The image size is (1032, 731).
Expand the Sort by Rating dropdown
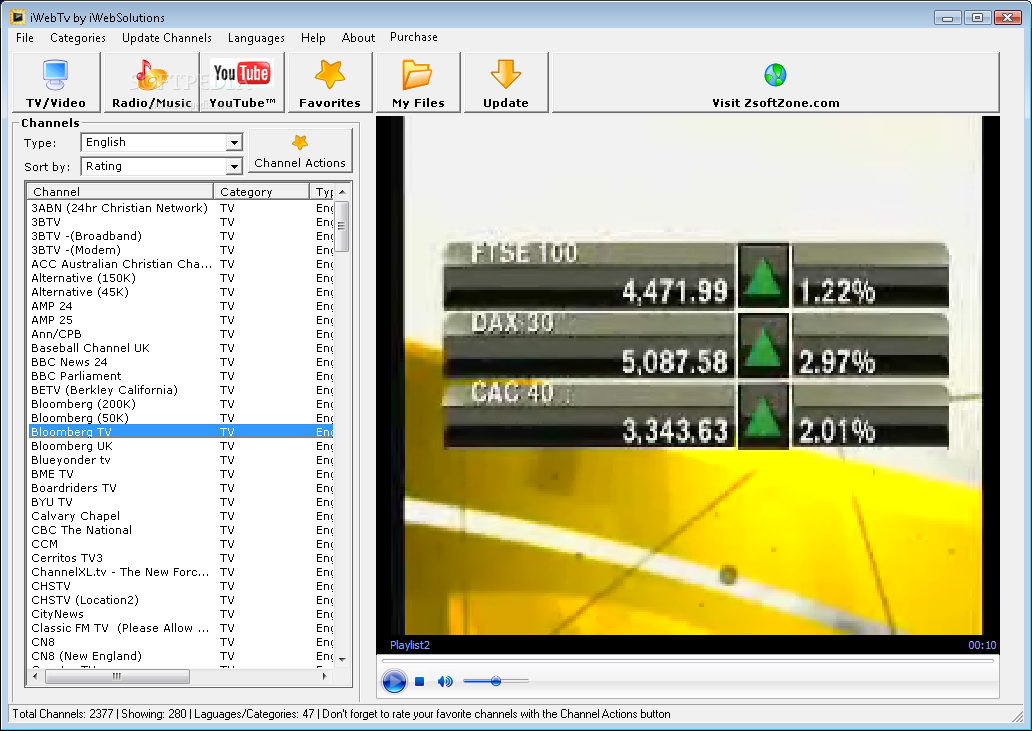pyautogui.click(x=234, y=166)
